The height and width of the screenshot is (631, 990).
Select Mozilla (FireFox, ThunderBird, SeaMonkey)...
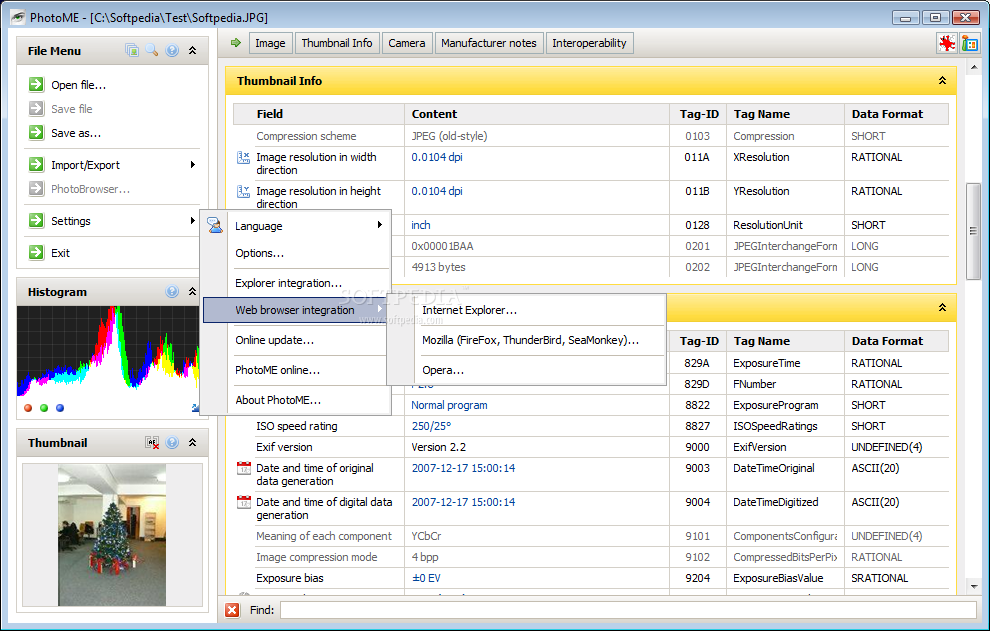point(531,340)
